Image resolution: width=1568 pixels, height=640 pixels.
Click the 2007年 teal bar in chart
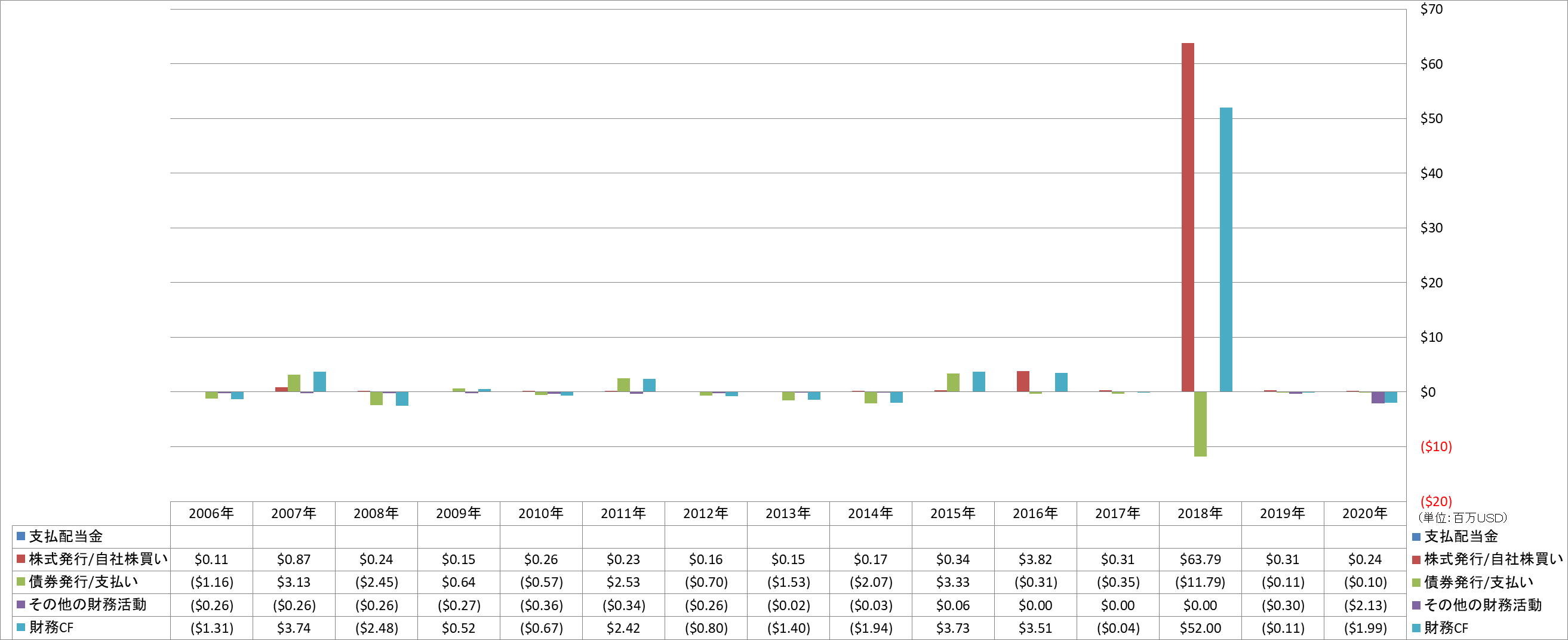319,382
